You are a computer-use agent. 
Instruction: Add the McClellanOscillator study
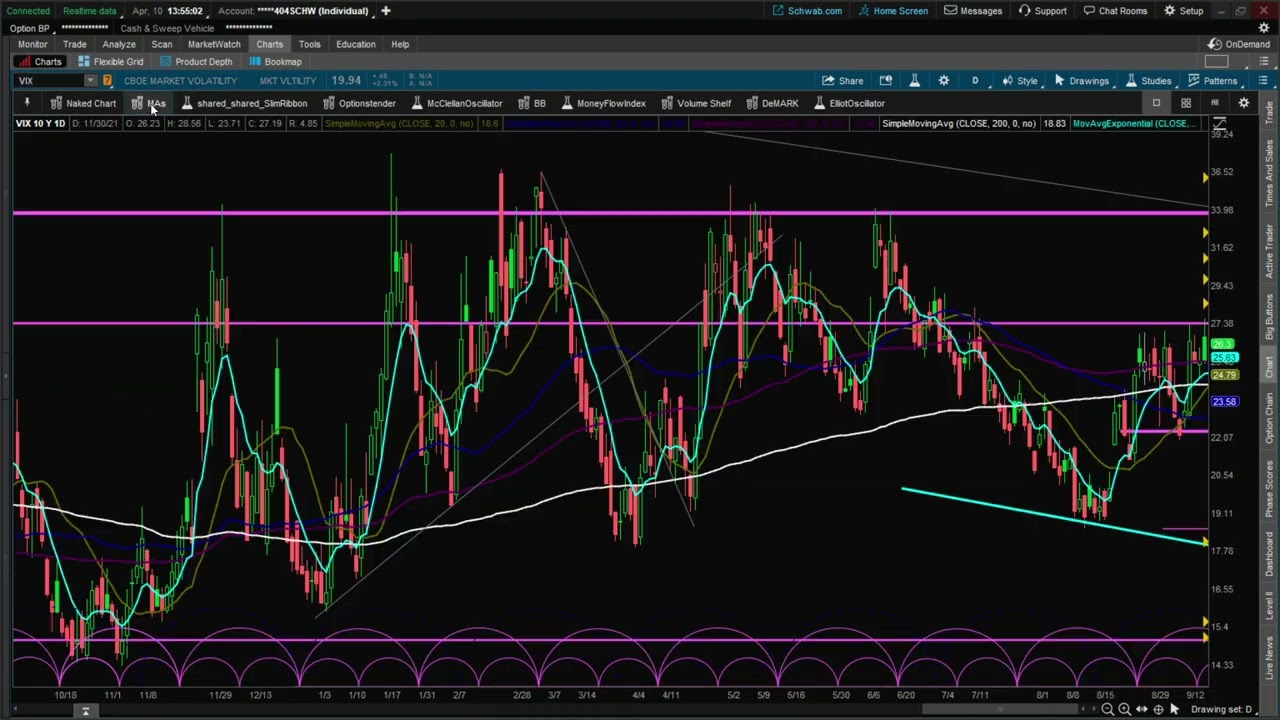click(x=456, y=103)
